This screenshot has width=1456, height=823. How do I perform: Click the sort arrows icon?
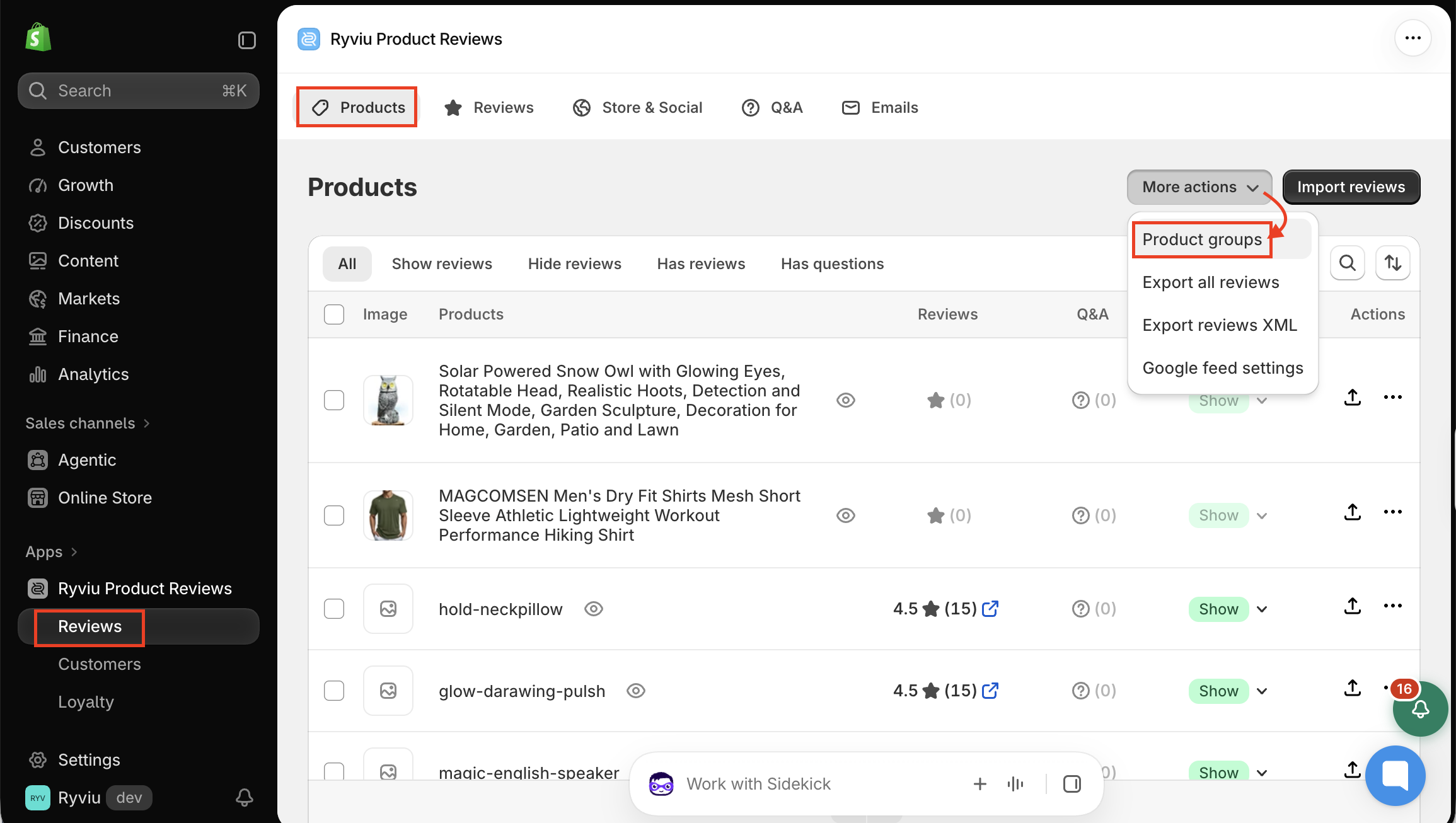tap(1392, 263)
